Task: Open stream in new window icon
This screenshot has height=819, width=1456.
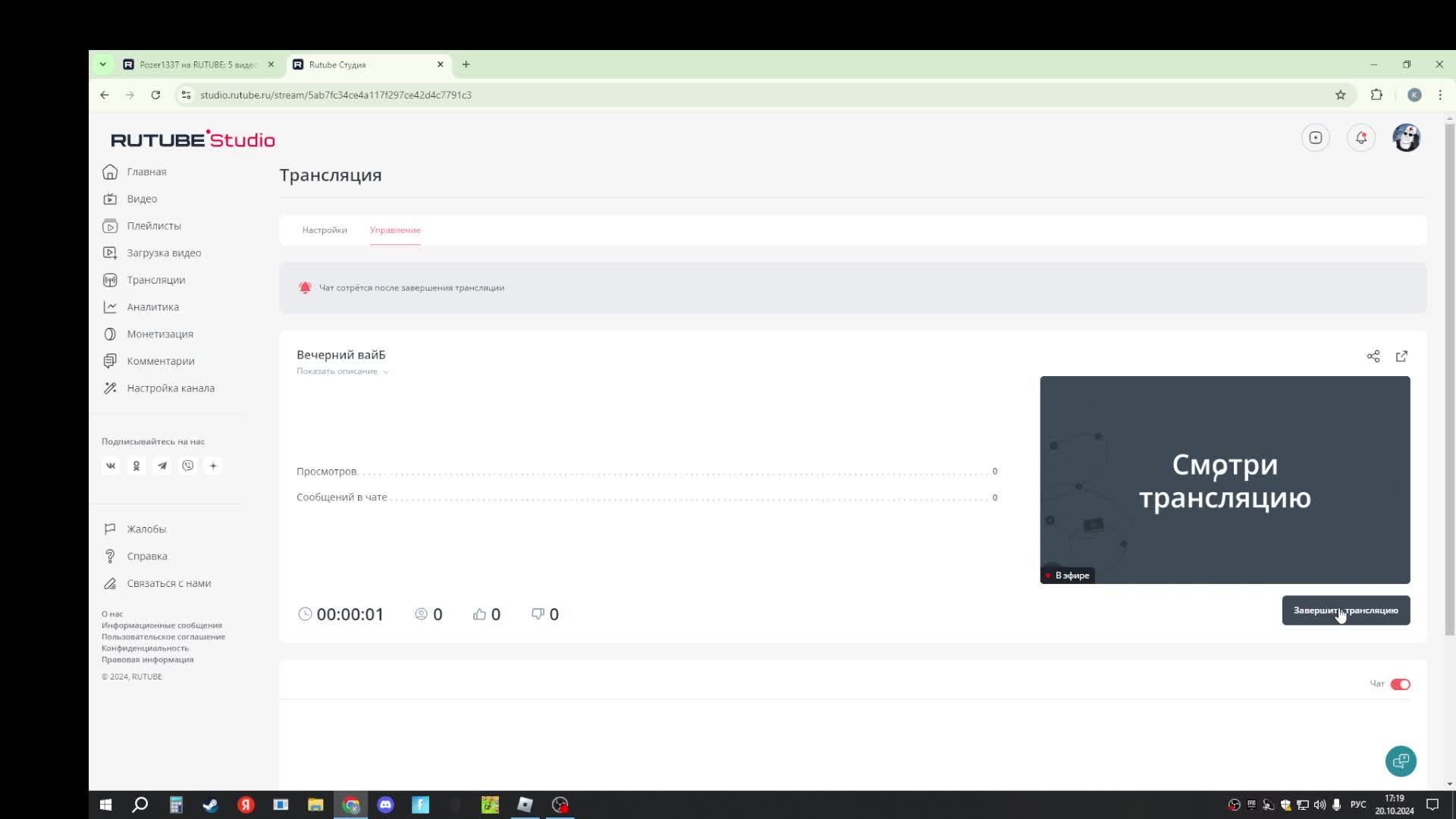Action: click(1401, 356)
